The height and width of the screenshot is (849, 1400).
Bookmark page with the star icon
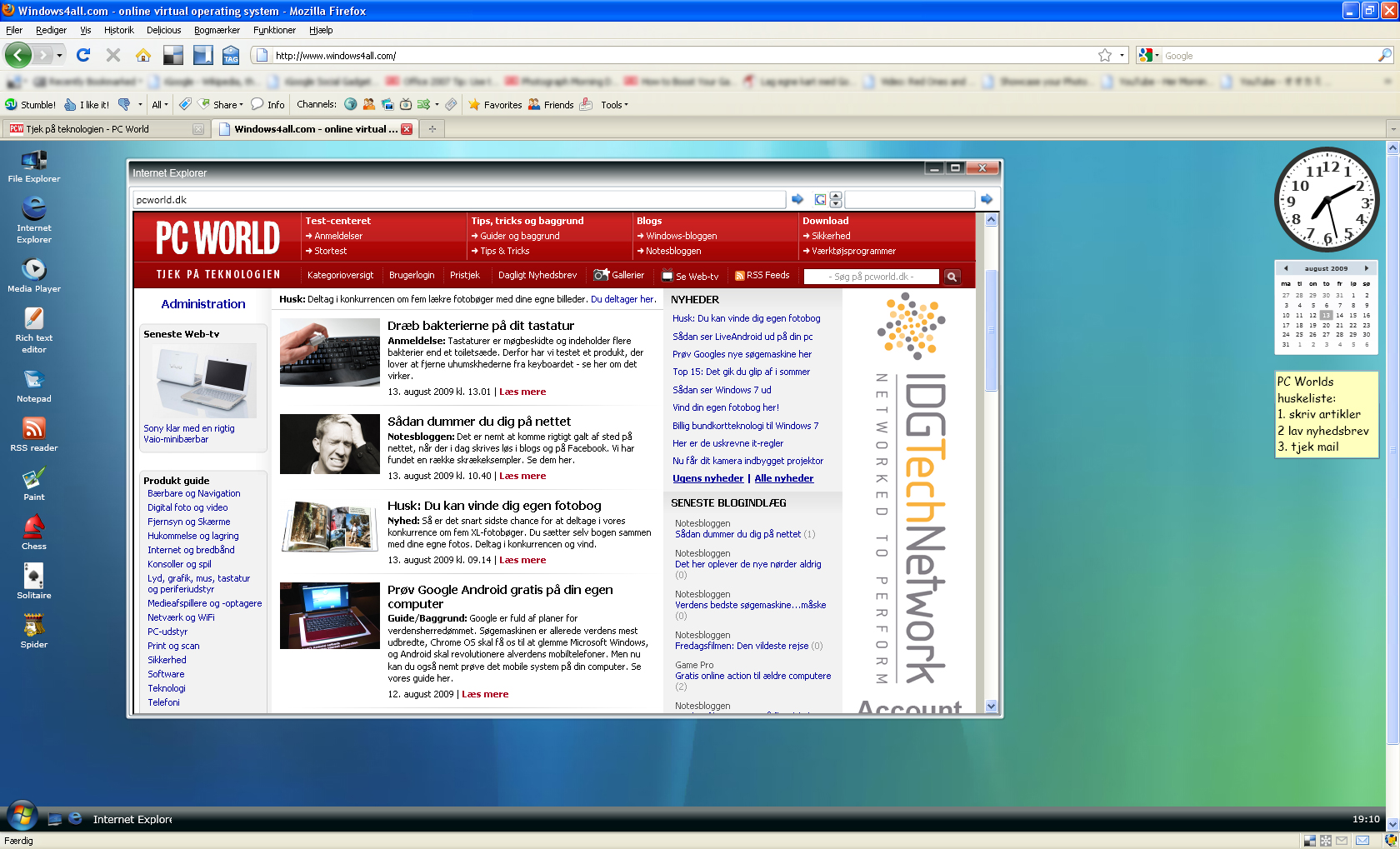[1105, 55]
